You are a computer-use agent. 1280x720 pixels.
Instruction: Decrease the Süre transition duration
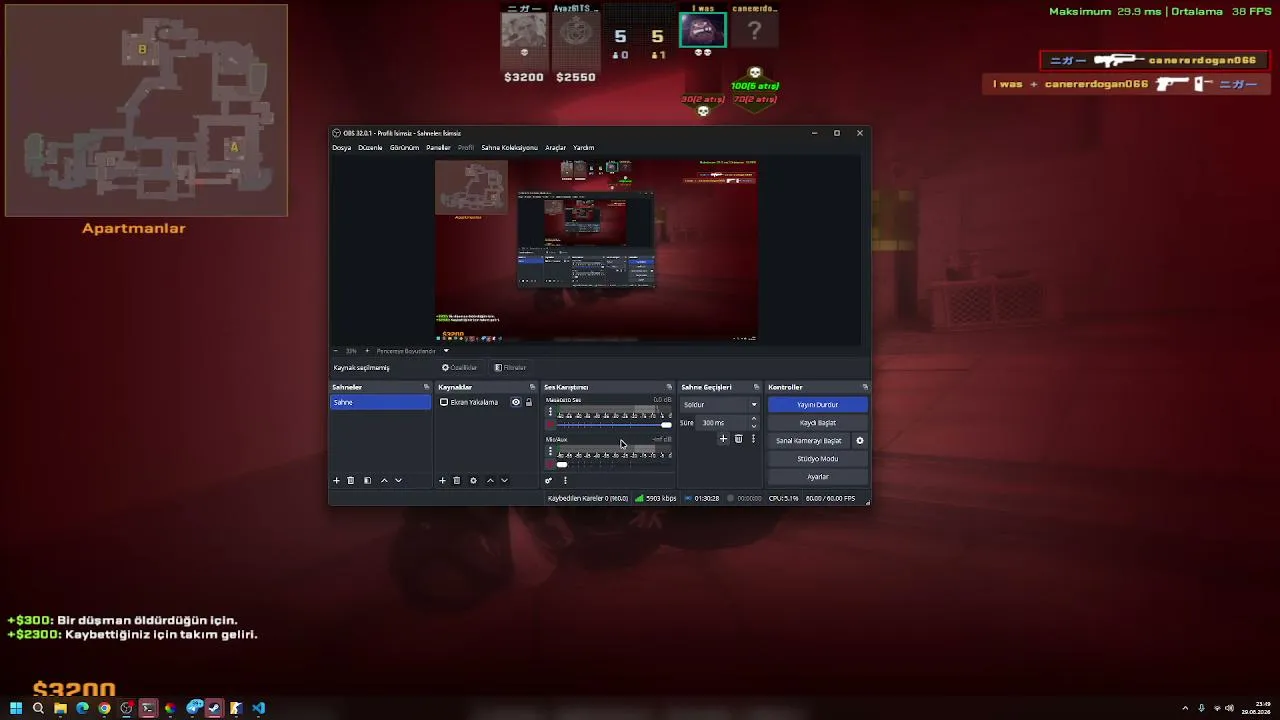pyautogui.click(x=754, y=426)
